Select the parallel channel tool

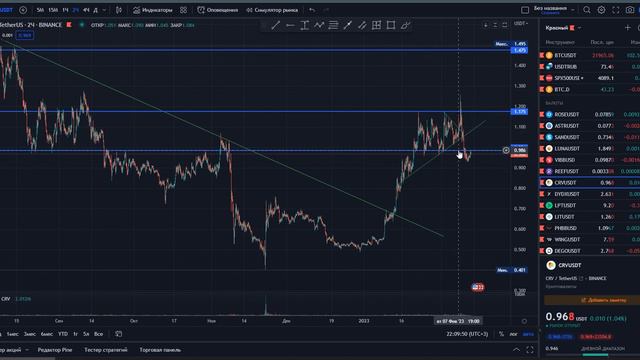(362, 25)
